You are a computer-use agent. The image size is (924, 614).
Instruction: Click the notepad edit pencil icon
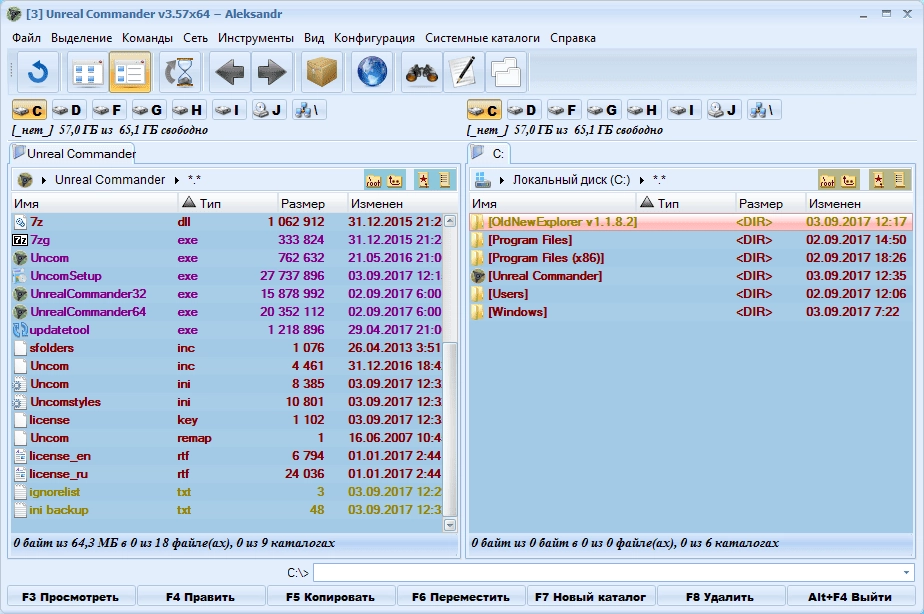(464, 72)
